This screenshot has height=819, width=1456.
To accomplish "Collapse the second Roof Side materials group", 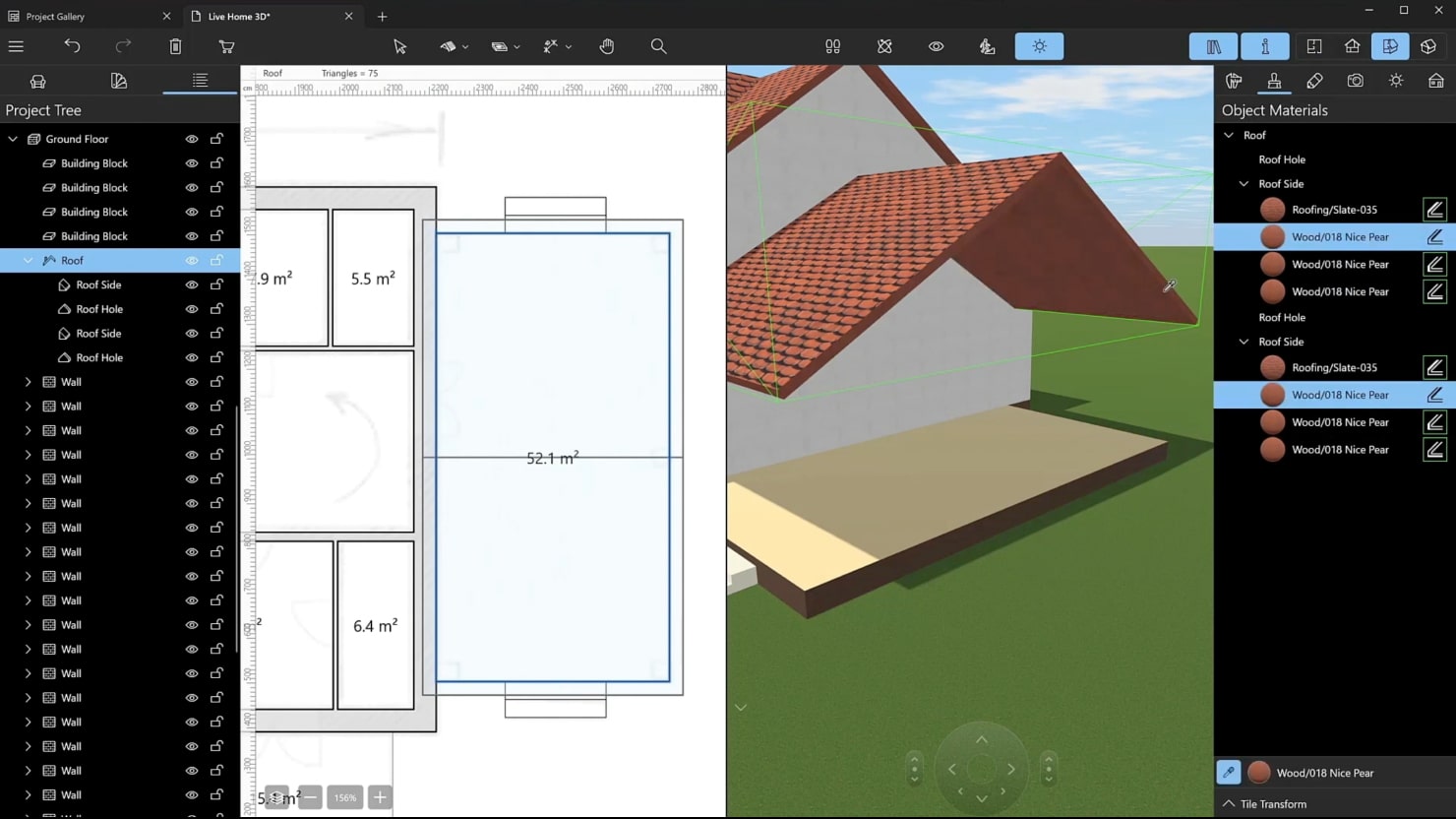I will click(1244, 342).
